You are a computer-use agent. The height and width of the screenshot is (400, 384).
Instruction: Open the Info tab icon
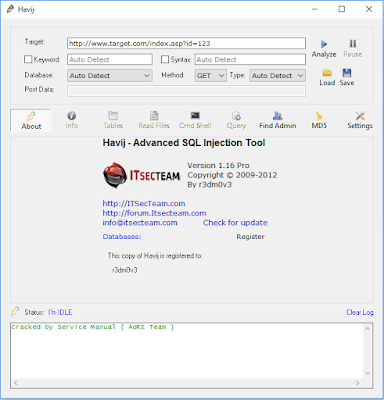72,116
